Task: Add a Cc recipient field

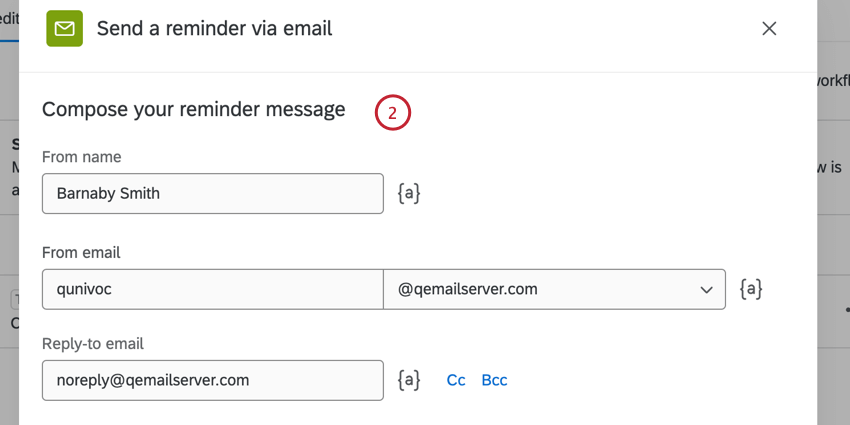Action: point(456,380)
